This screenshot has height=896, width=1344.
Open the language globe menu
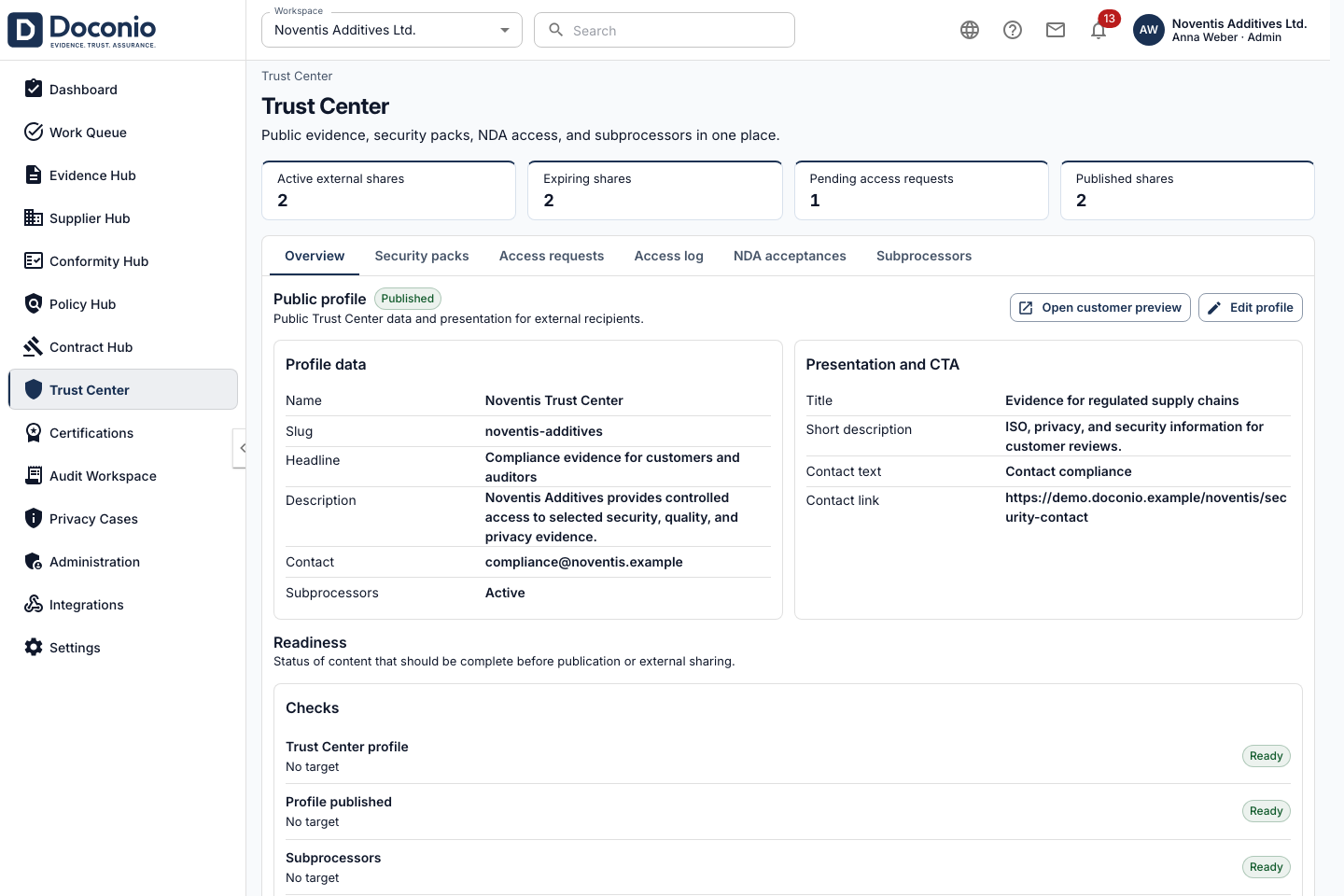(x=970, y=30)
